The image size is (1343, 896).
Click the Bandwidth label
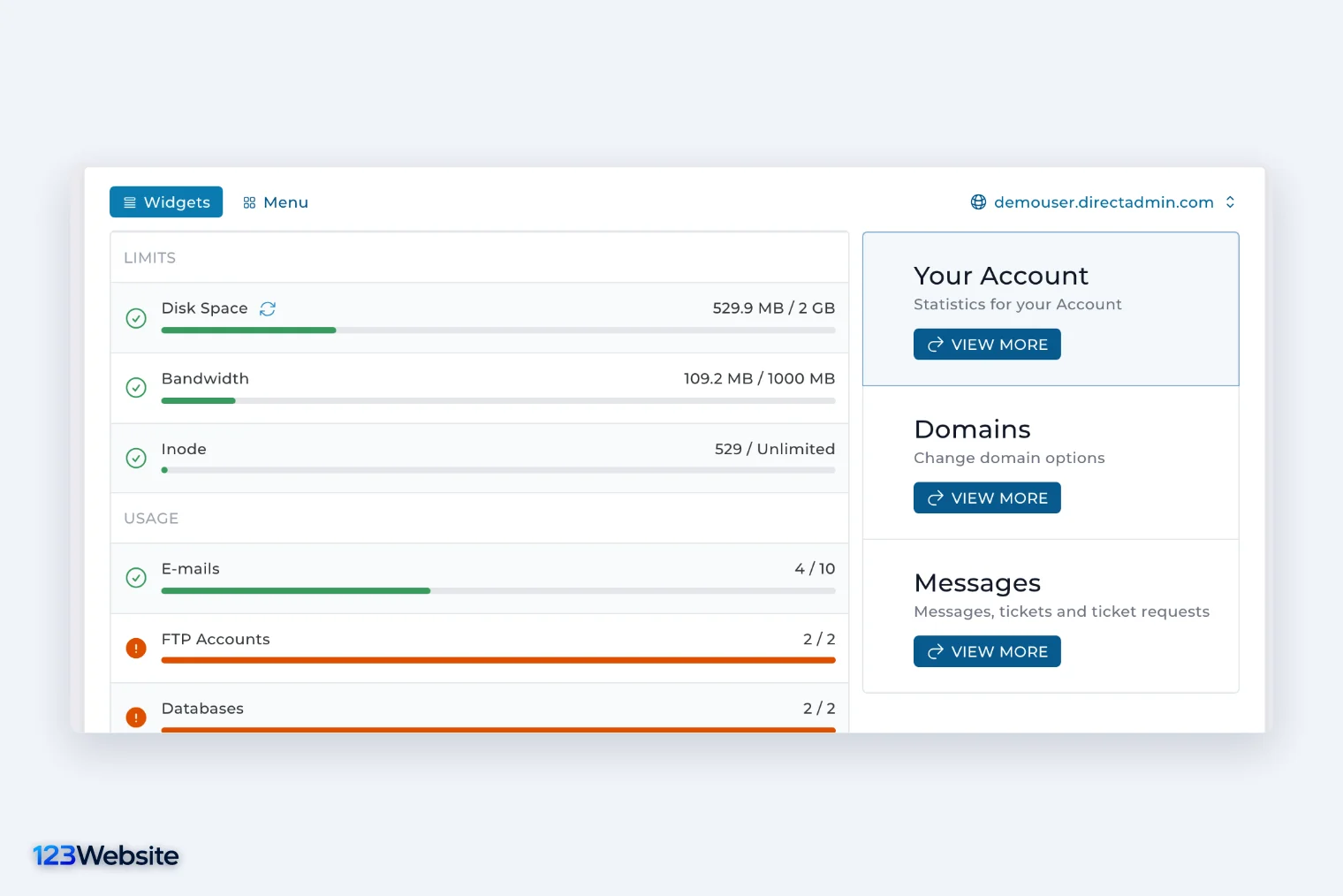tap(205, 379)
